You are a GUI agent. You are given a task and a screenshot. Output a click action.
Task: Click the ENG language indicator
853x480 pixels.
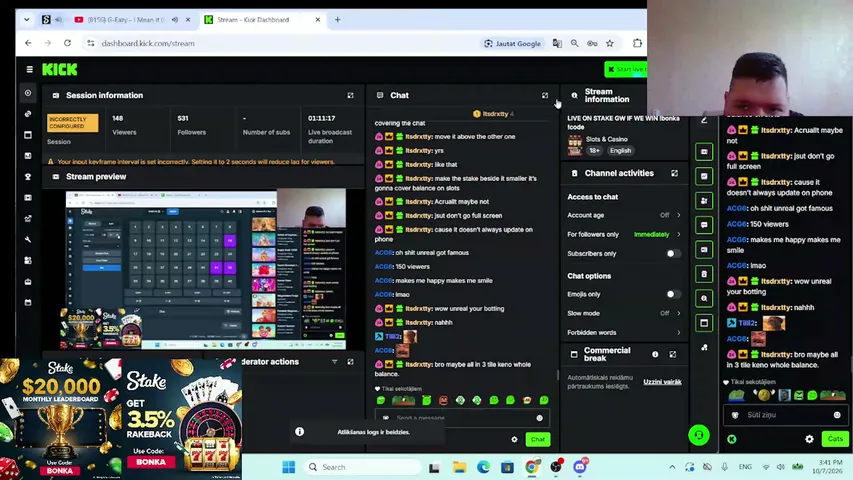pos(745,467)
